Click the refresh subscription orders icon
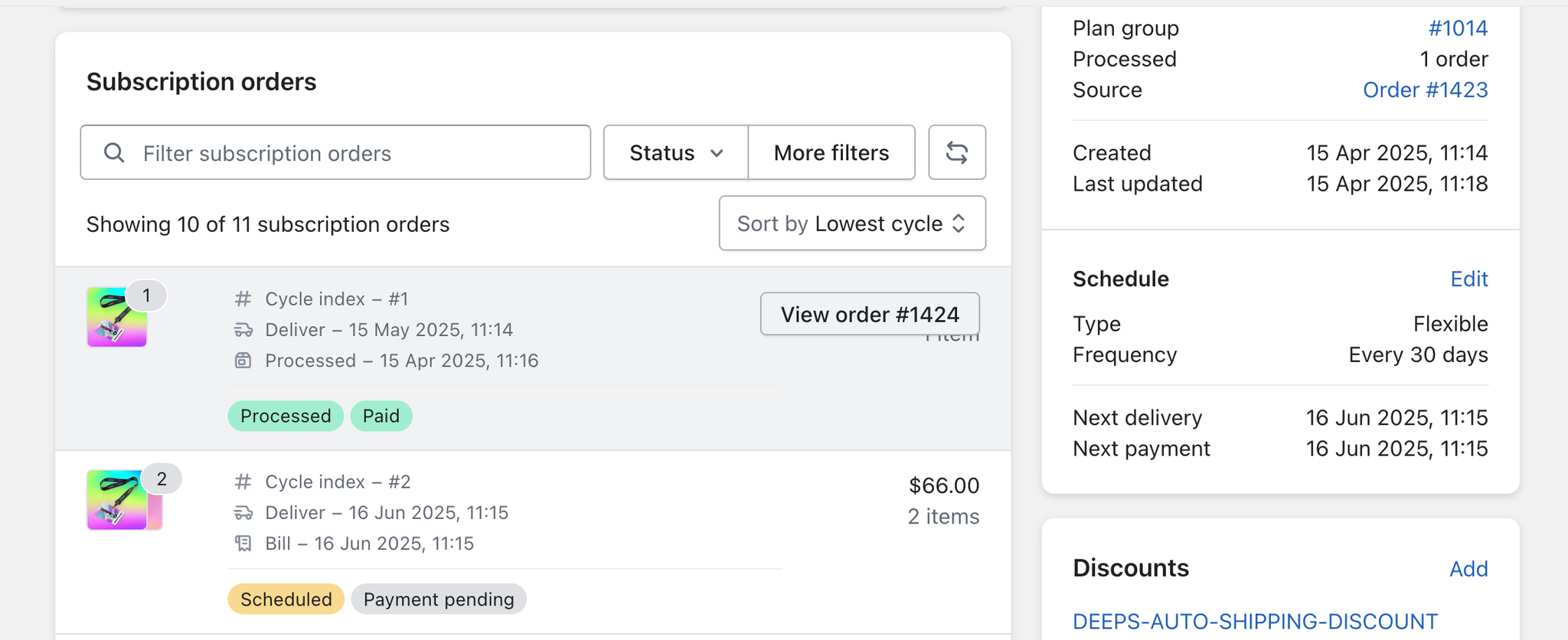 pos(956,152)
